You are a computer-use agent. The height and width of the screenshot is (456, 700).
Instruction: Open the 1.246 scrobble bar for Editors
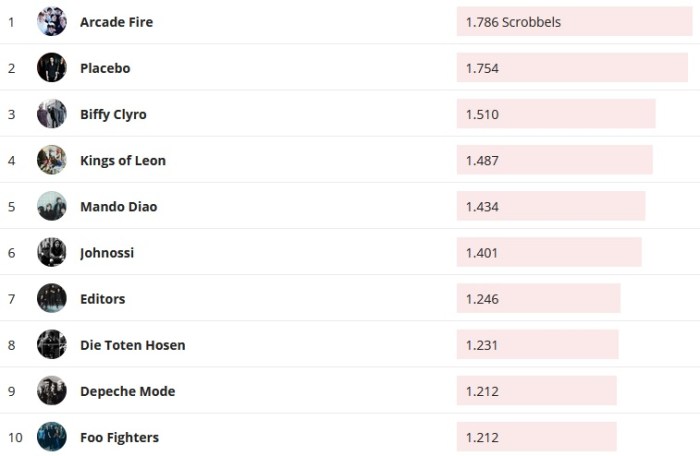point(538,298)
